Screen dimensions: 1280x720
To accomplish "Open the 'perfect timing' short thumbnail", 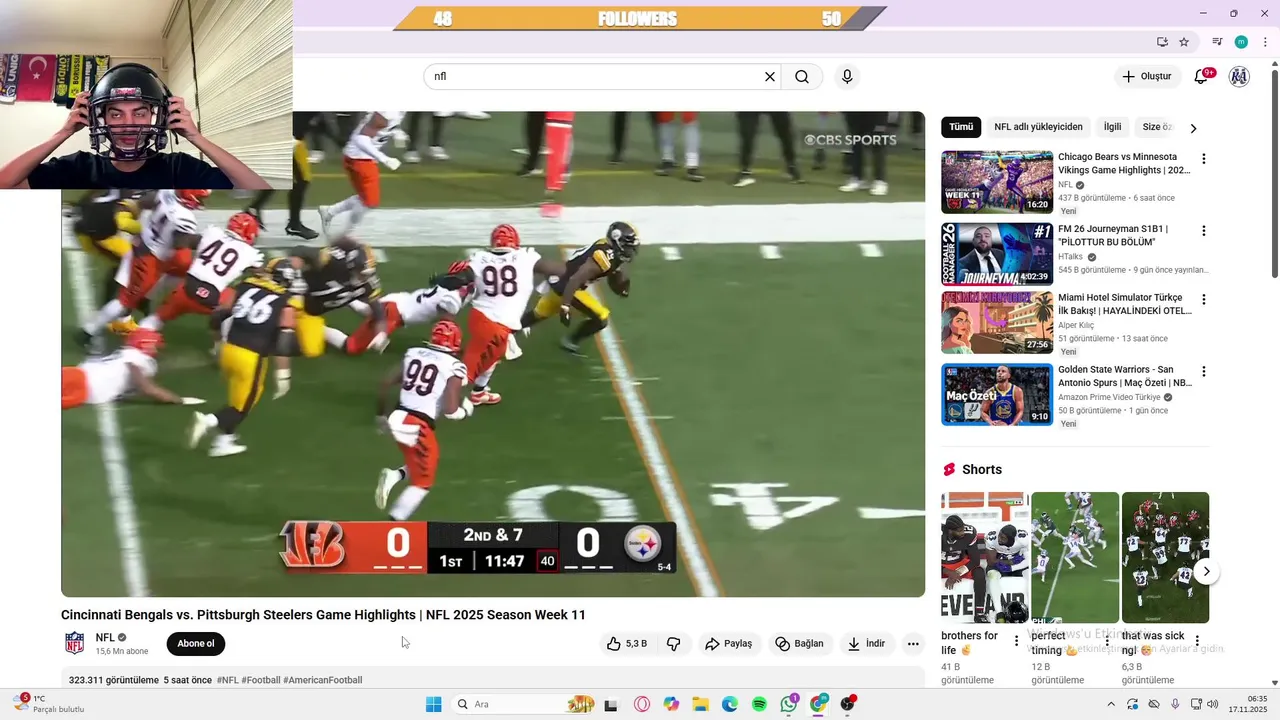I will [x=1075, y=558].
